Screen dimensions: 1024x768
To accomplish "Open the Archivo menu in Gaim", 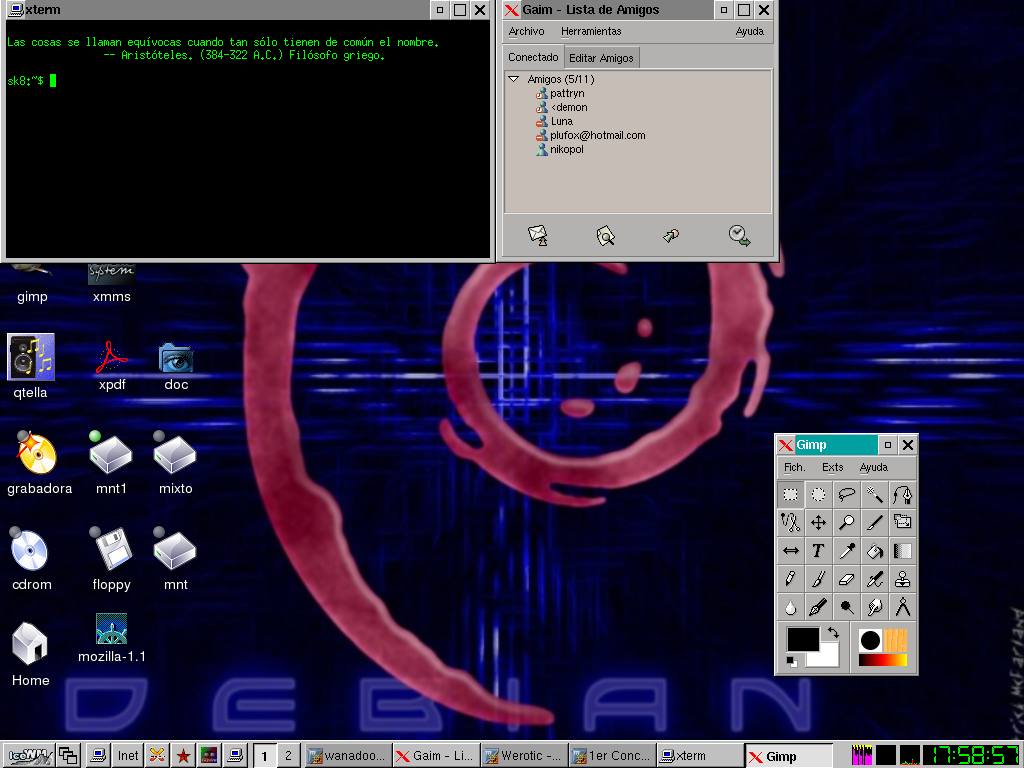I will [526, 31].
